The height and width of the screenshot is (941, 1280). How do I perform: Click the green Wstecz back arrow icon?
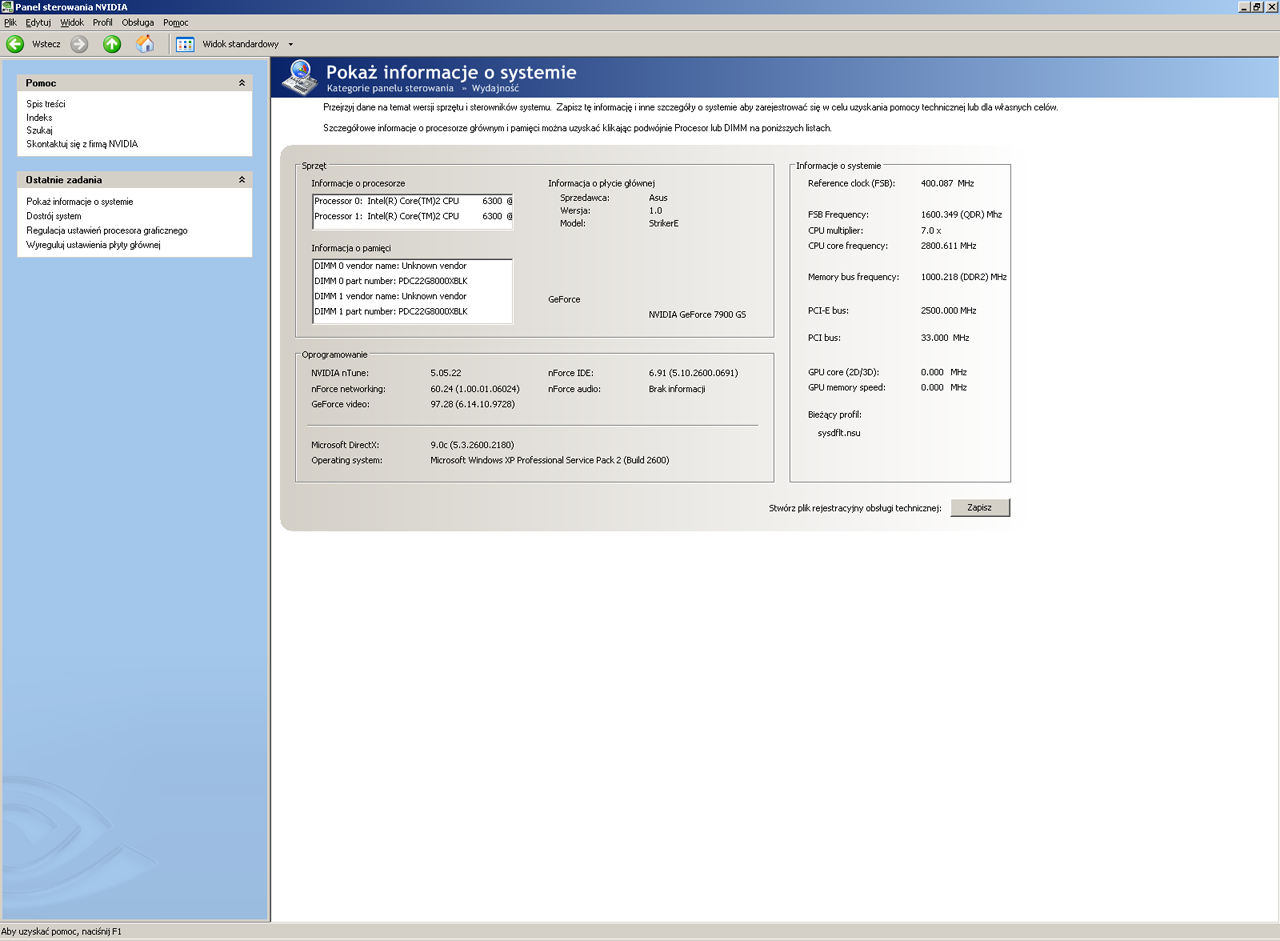click(15, 44)
